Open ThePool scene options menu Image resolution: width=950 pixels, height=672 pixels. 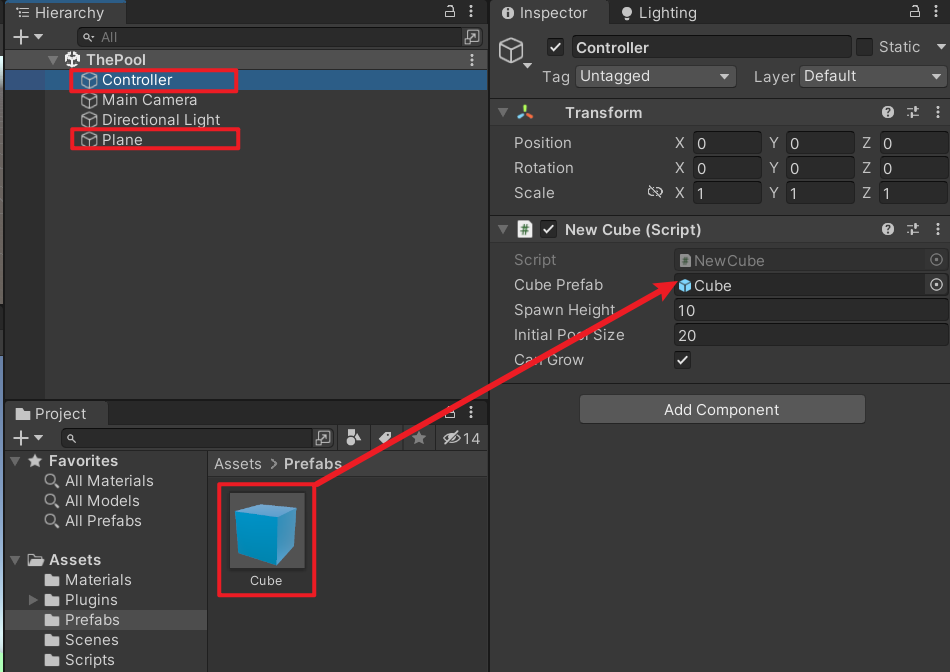tap(471, 59)
